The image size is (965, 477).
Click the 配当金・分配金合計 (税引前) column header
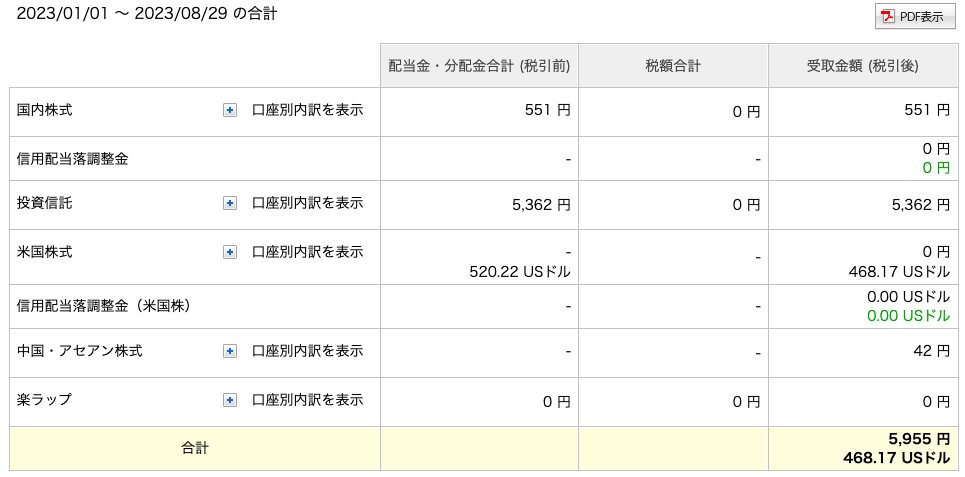(479, 66)
